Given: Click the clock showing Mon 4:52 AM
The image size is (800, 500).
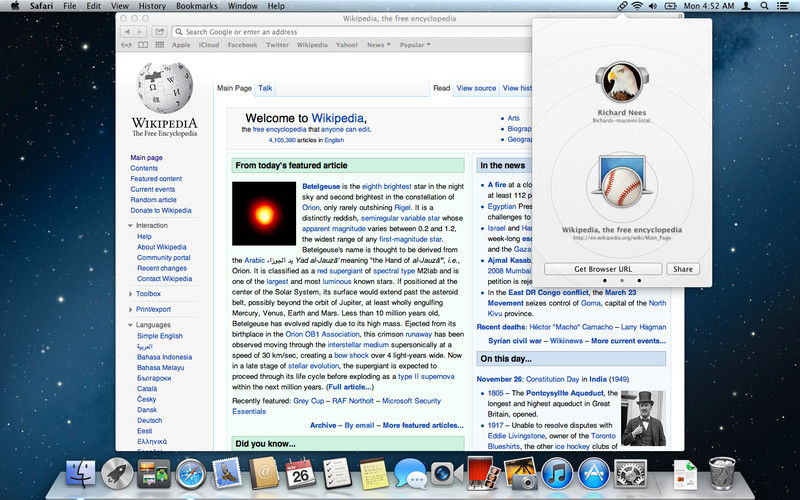Looking at the screenshot, I should 709,6.
